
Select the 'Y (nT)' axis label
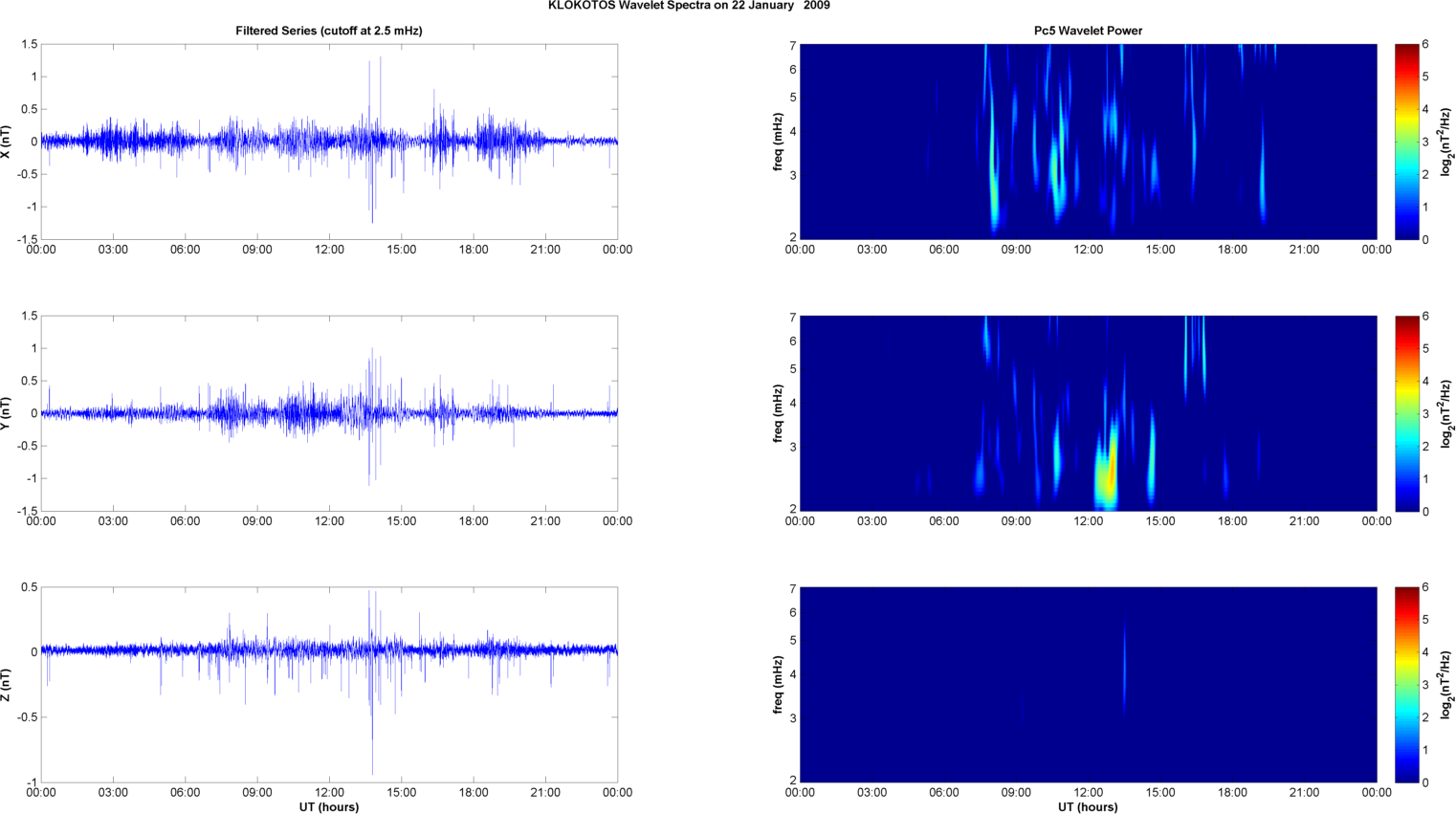pyautogui.click(x=7, y=413)
